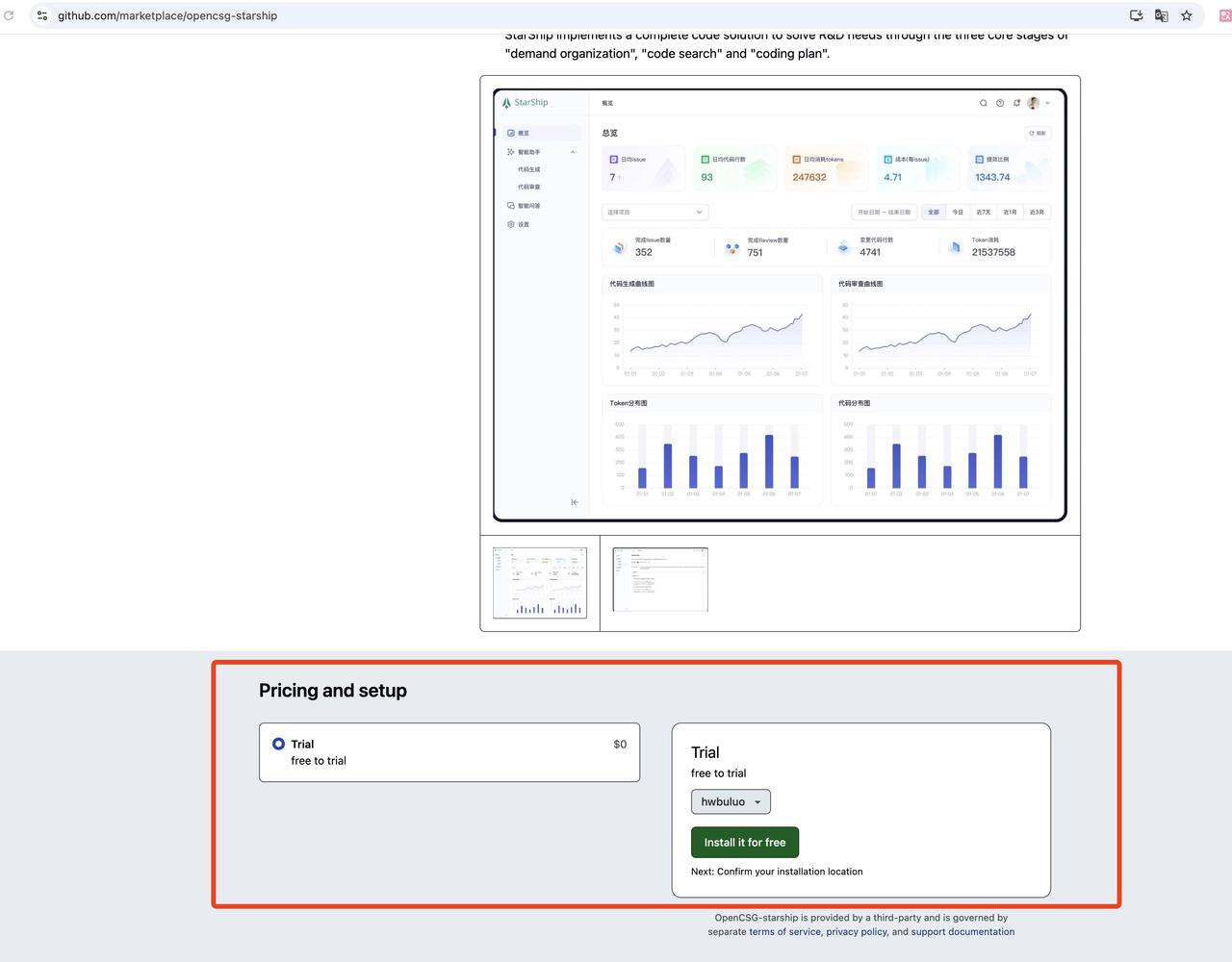Bookmark this page with the star icon

tap(1186, 15)
